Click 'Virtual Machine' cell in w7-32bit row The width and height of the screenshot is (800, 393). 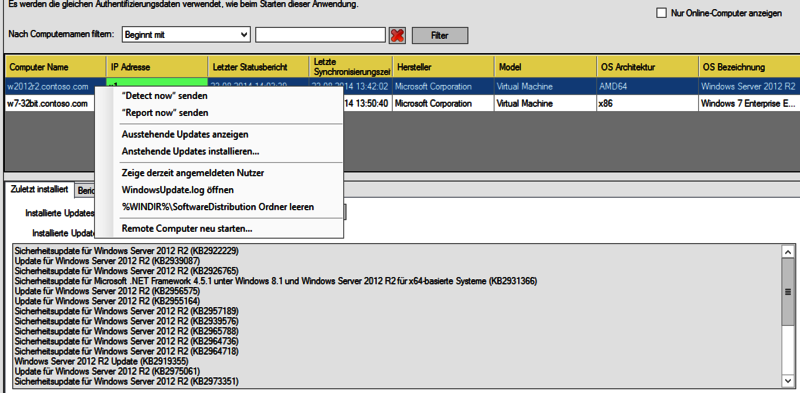(x=545, y=103)
